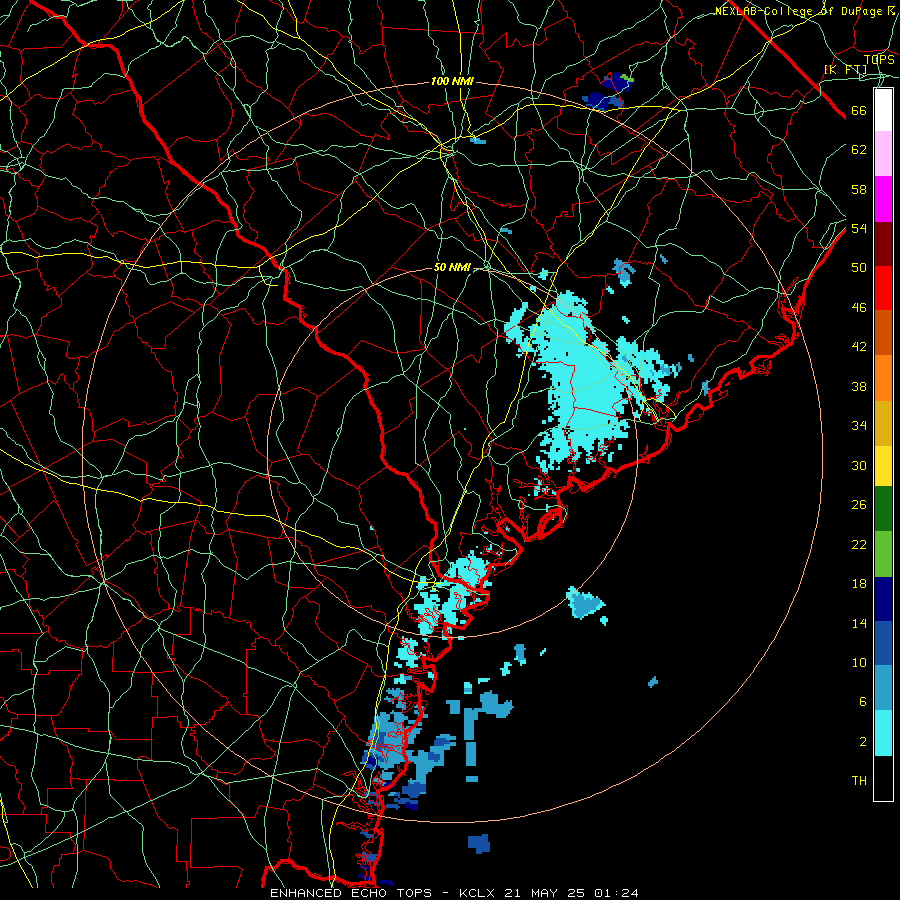The height and width of the screenshot is (900, 900).
Task: Click the triangular steel-blue echo offshore
Action: click(585, 603)
